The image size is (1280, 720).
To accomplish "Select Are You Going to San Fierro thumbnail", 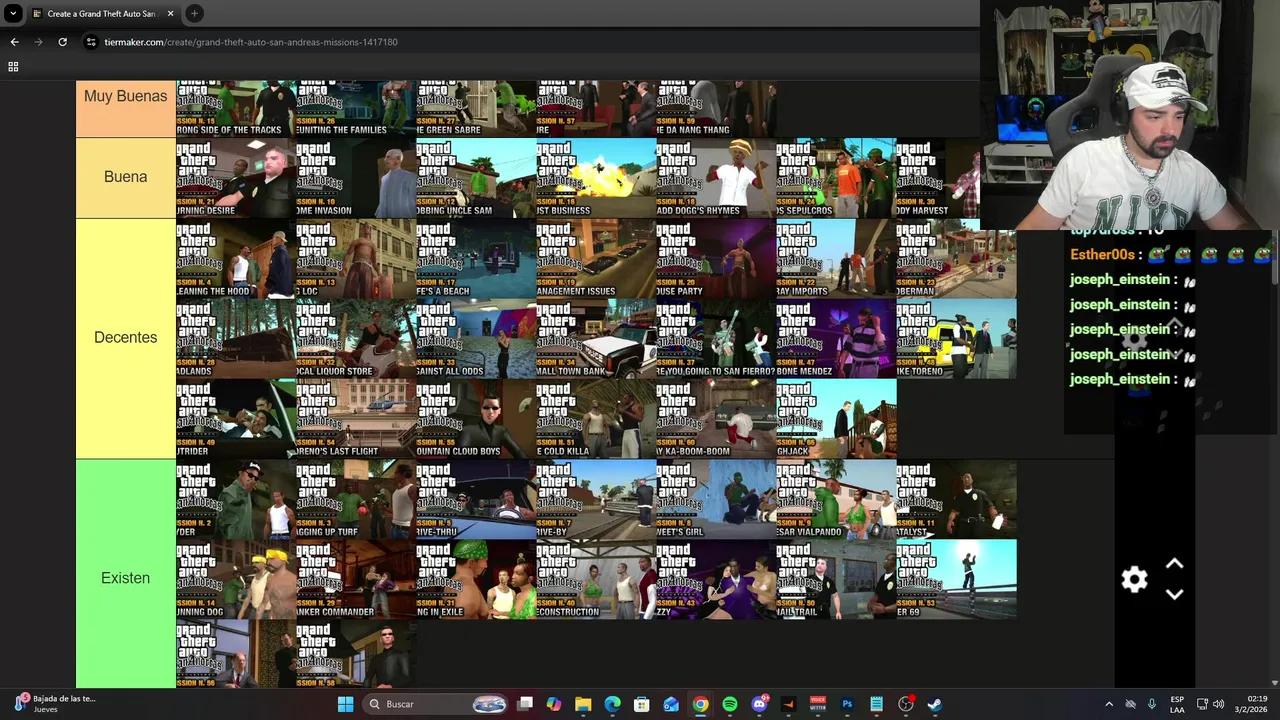I will pyautogui.click(x=716, y=338).
